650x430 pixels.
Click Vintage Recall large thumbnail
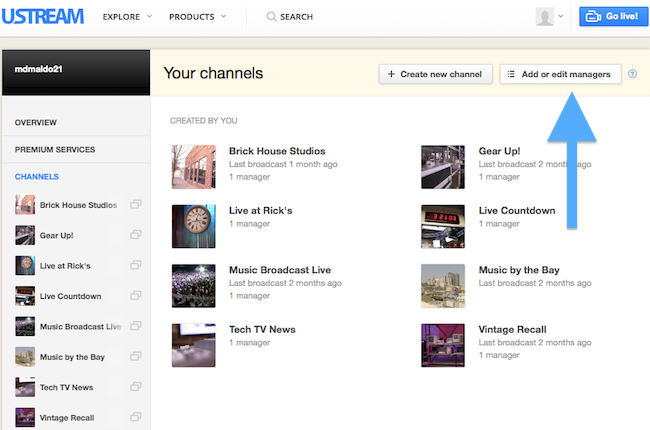pyautogui.click(x=443, y=345)
